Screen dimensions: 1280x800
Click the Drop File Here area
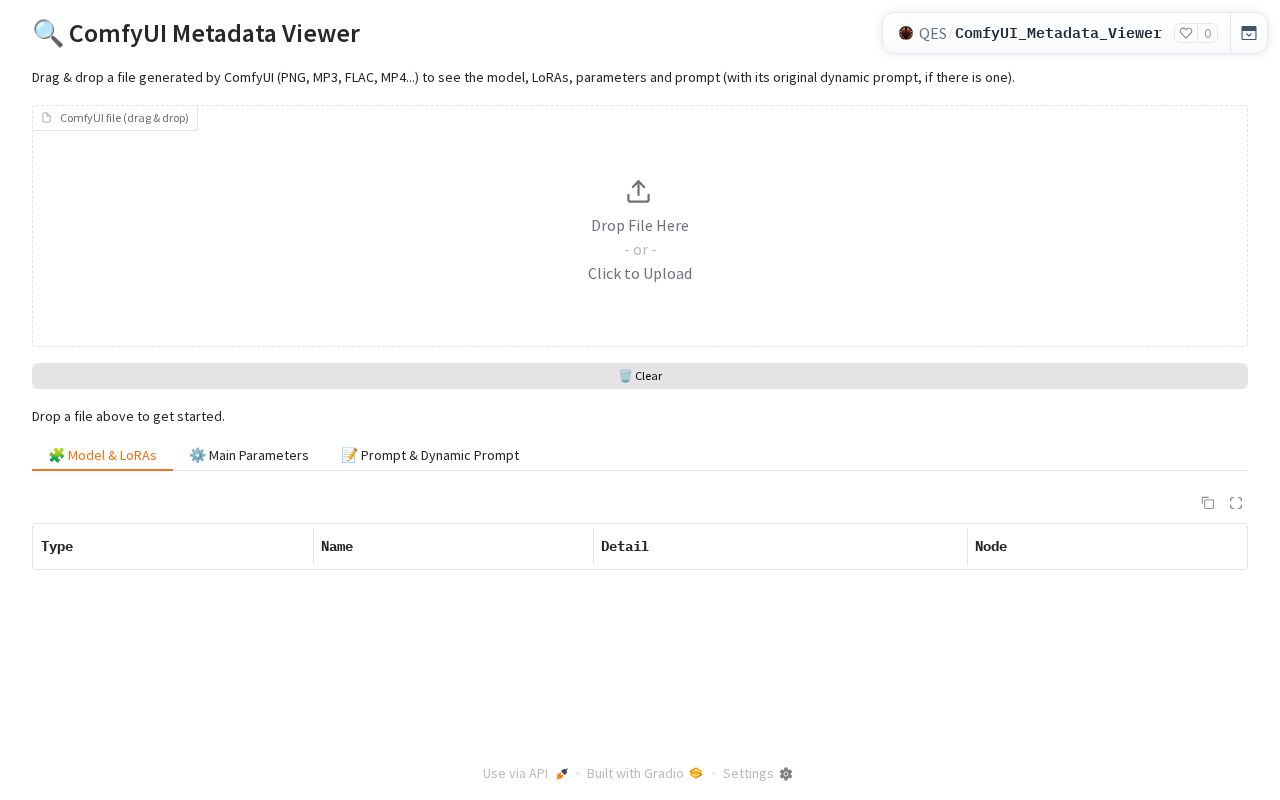(640, 226)
